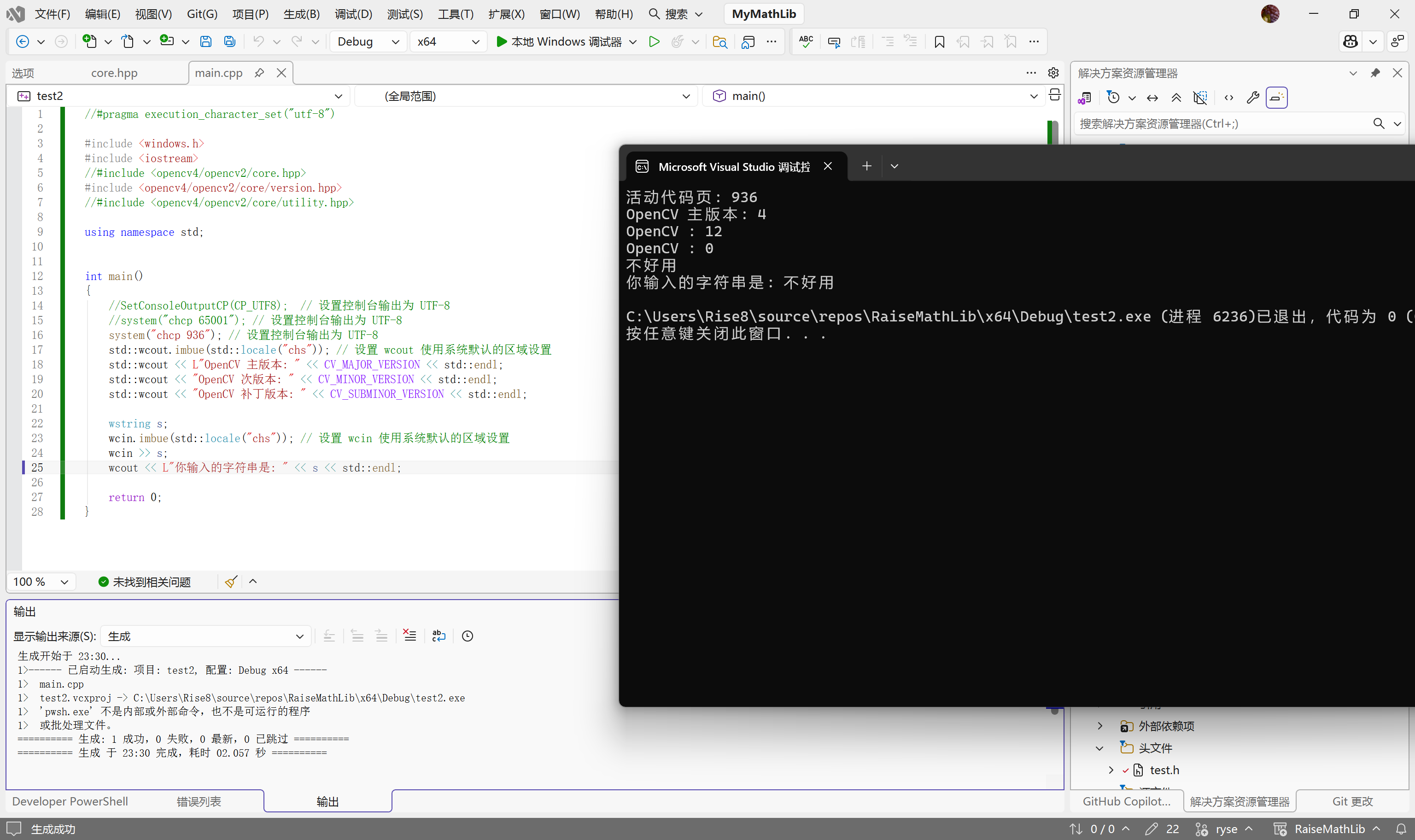This screenshot has width=1415, height=840.
Task: Toggle Word Wrap in Output panel
Action: [439, 636]
